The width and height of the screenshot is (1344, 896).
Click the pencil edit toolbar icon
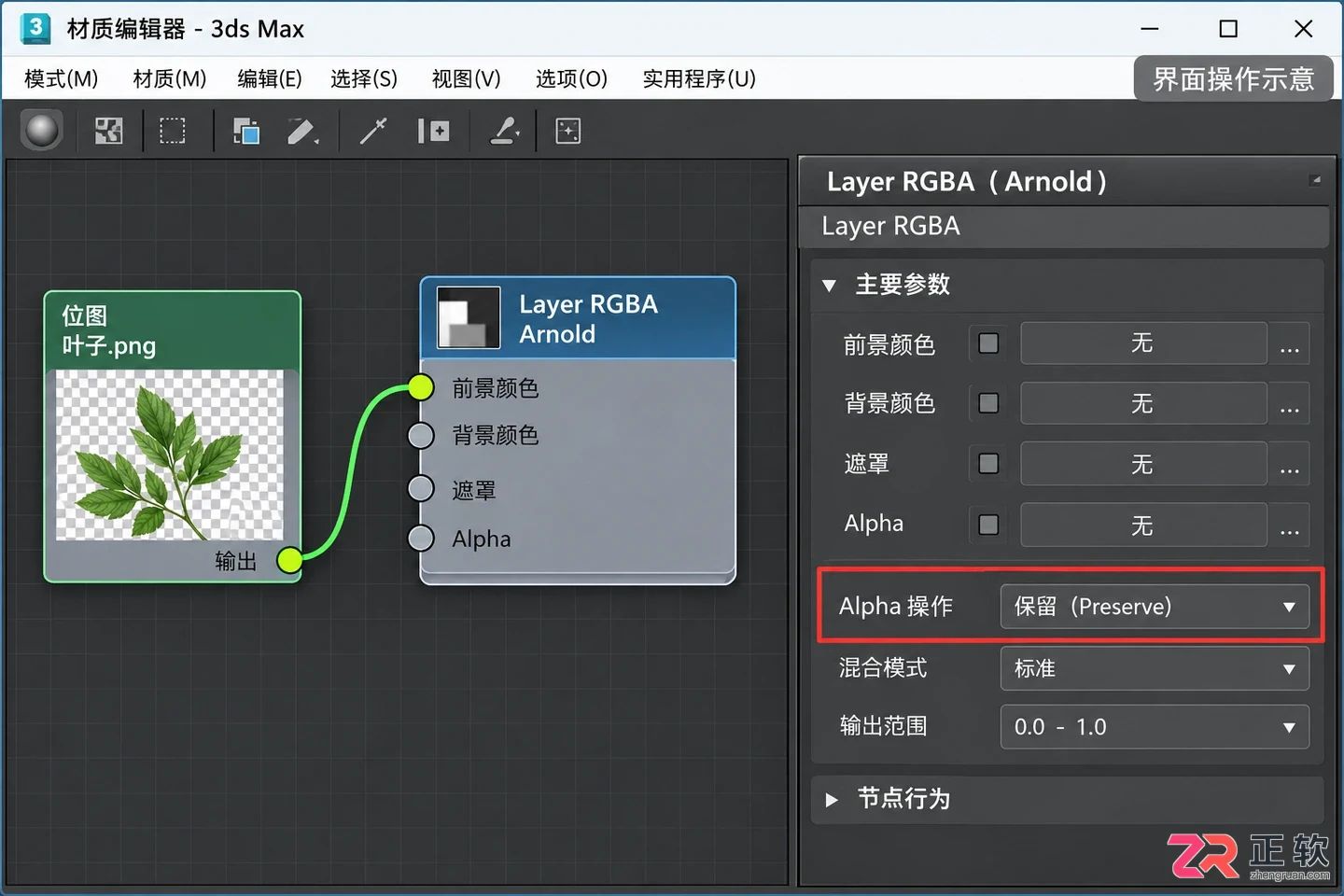pos(301,131)
